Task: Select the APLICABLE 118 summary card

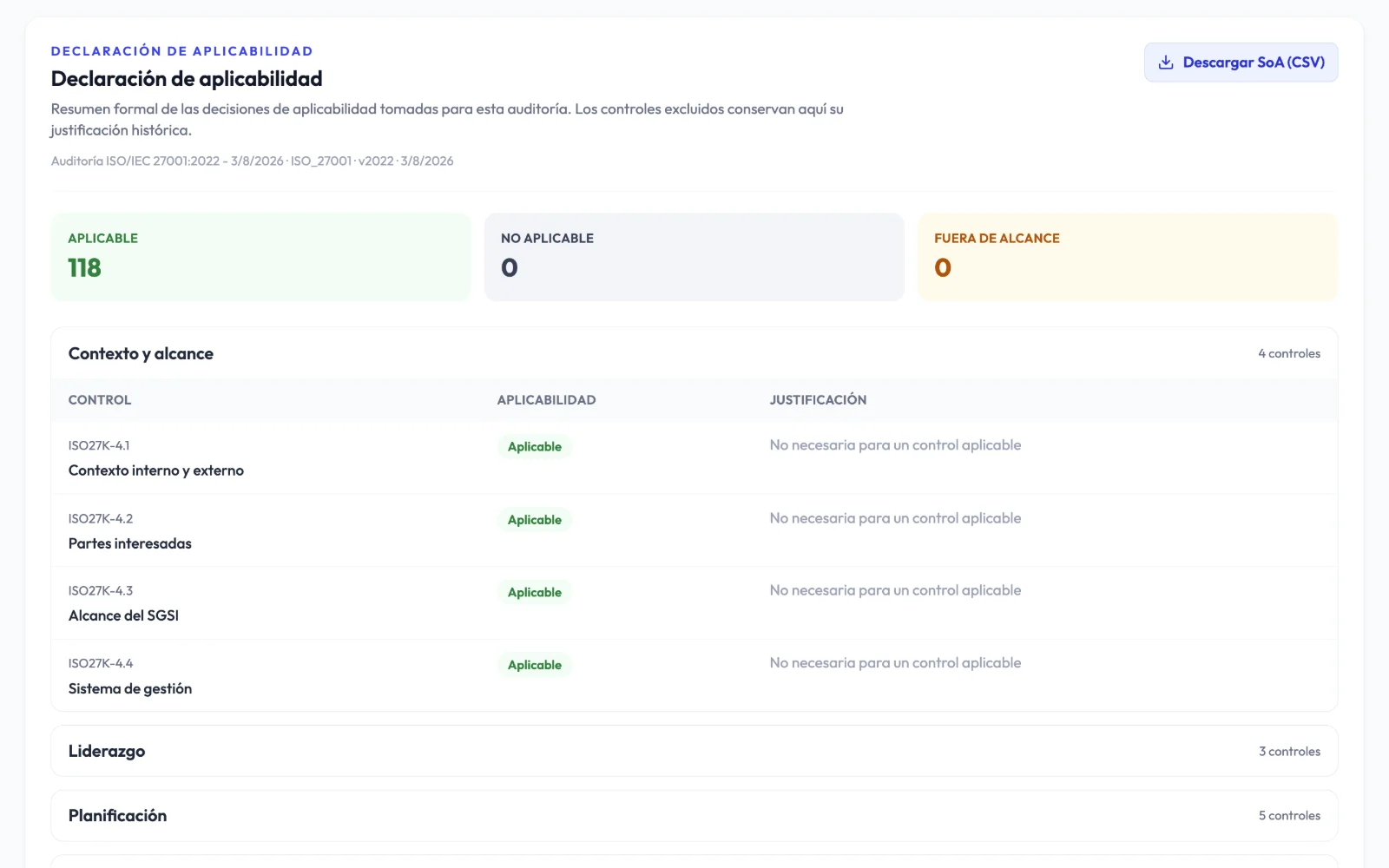Action: pyautogui.click(x=260, y=257)
